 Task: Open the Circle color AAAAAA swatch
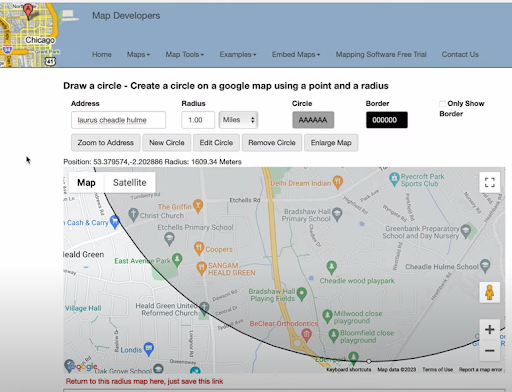[x=313, y=120]
